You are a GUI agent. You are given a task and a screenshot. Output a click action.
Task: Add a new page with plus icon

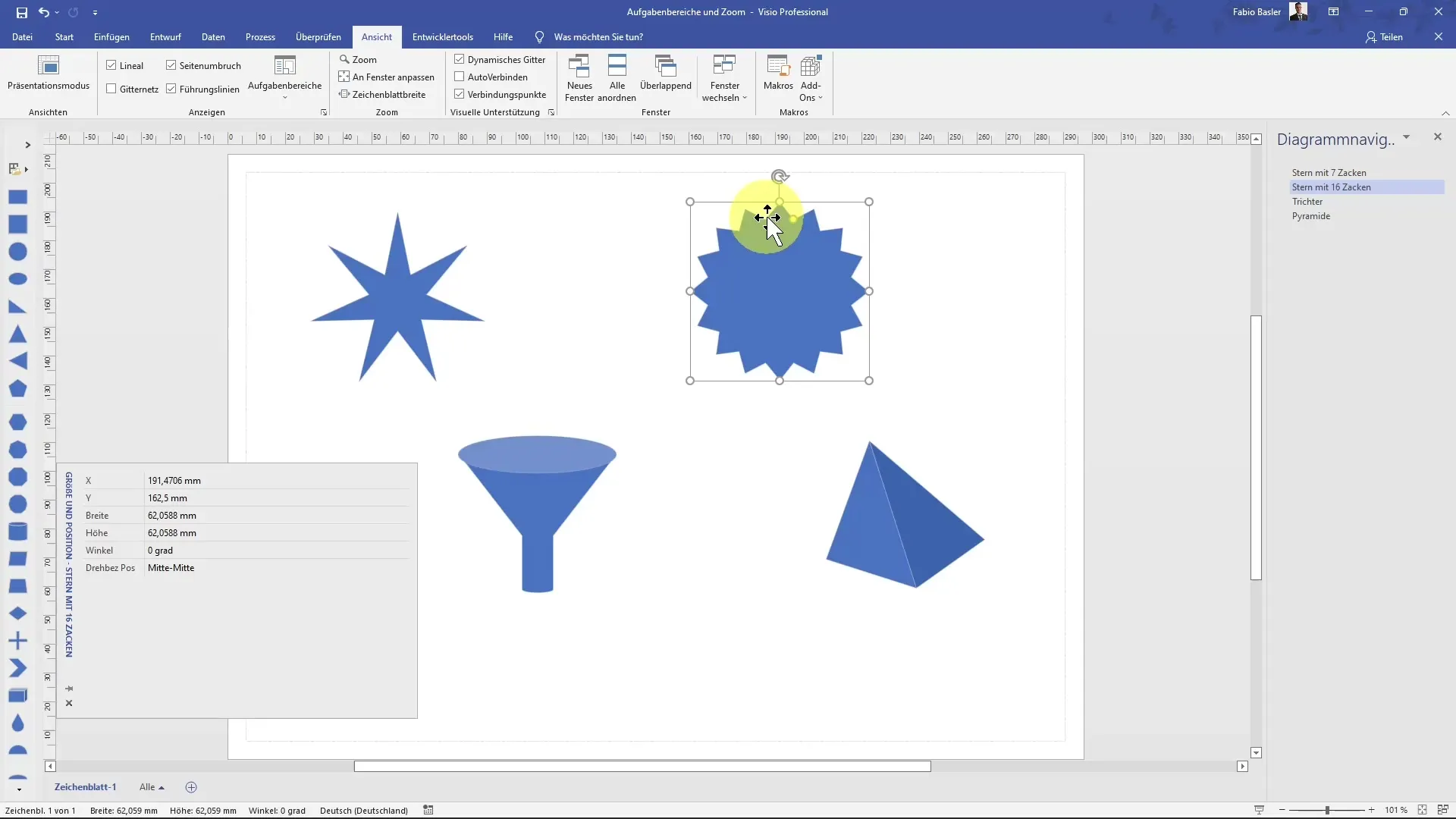click(x=191, y=787)
